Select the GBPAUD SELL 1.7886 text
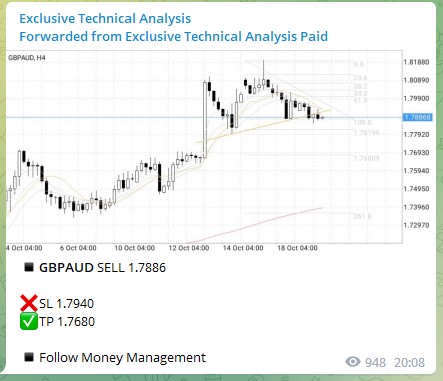This screenshot has width=443, height=381. click(x=102, y=268)
